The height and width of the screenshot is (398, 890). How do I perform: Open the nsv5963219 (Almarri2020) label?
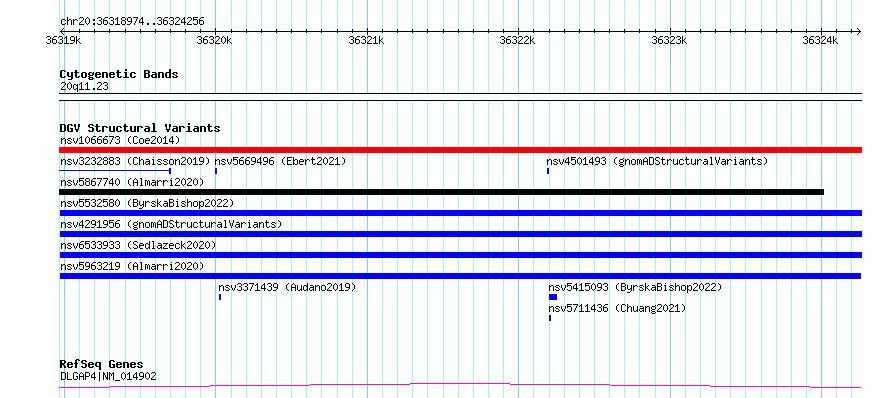coord(132,266)
